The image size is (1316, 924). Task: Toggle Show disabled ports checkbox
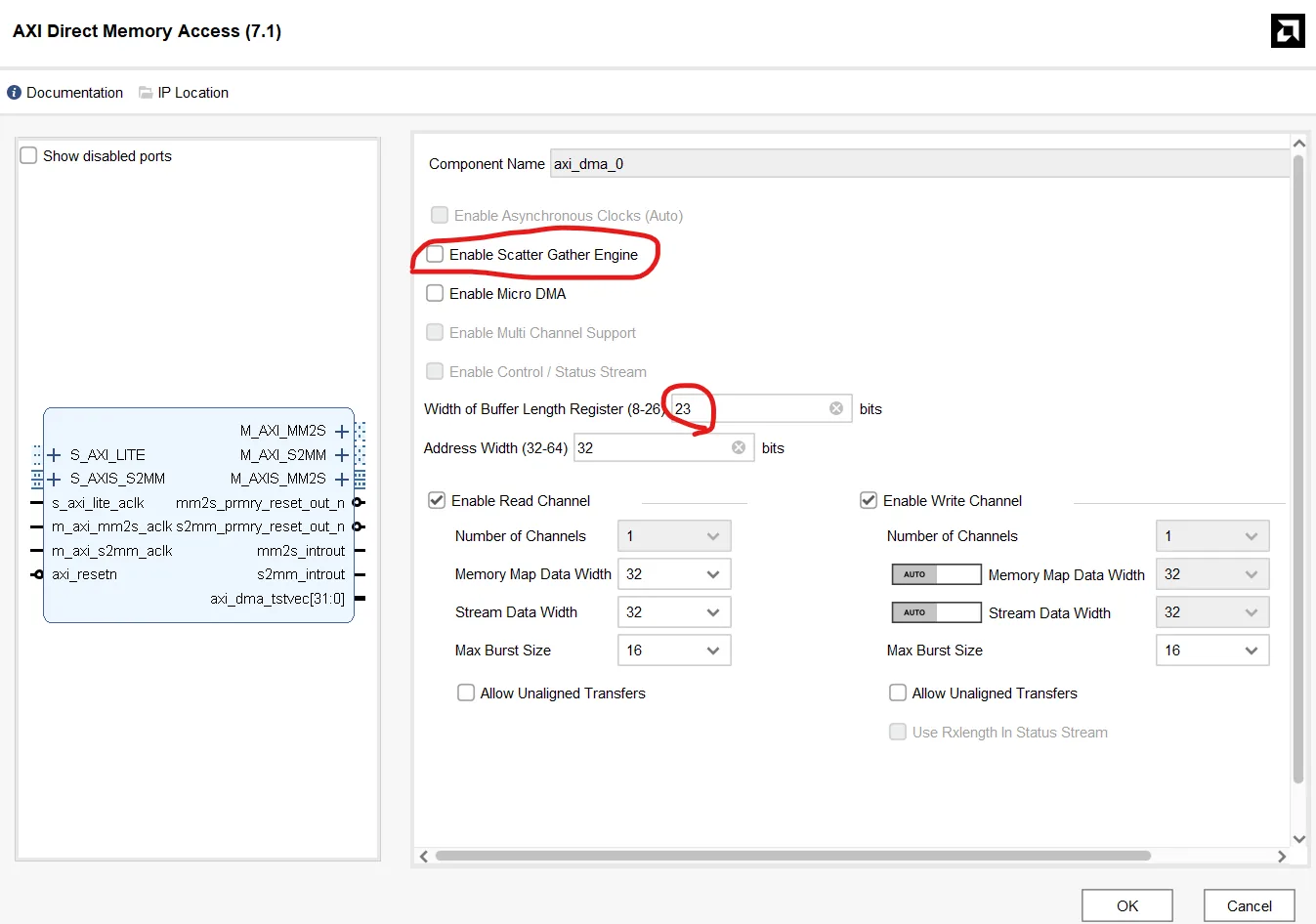29,155
